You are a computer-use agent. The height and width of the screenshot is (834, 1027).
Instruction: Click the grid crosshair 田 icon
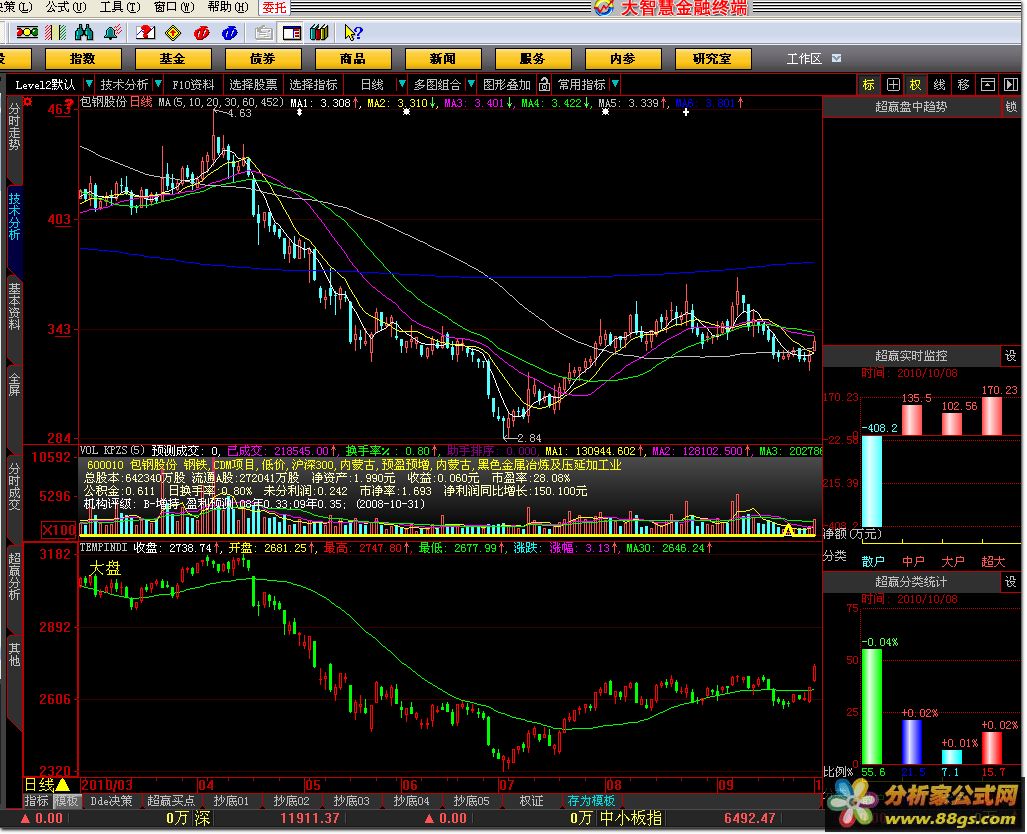893,85
